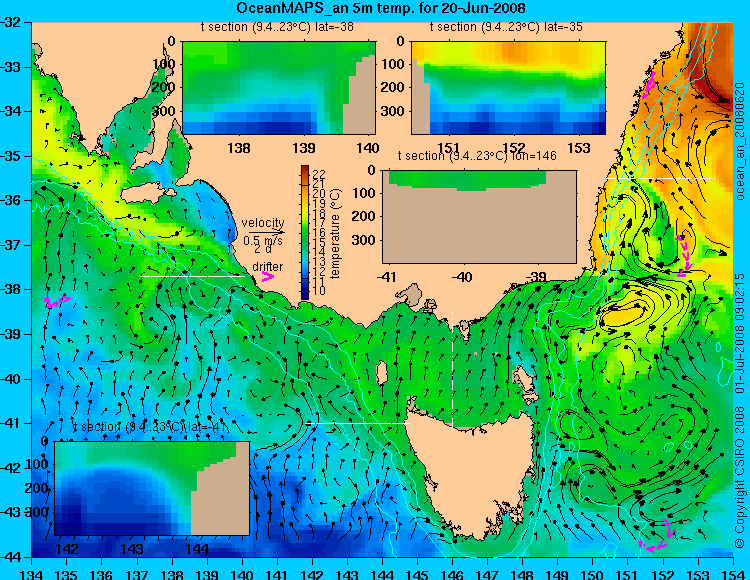Click the vertical 'temperature (°C)' label
The height and width of the screenshot is (580, 750).
pos(335,233)
